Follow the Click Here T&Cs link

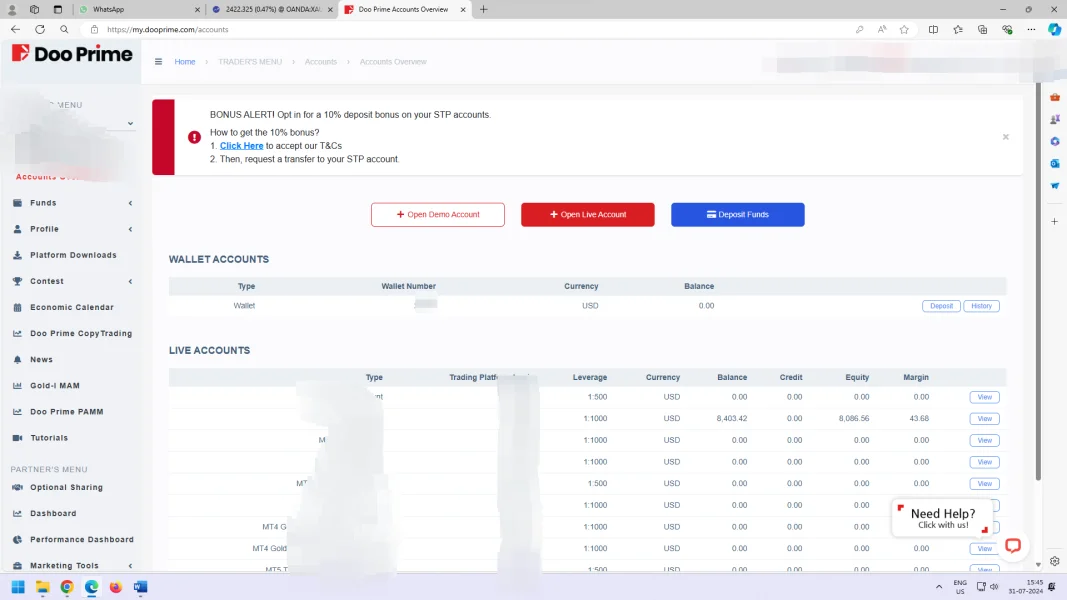click(x=241, y=146)
